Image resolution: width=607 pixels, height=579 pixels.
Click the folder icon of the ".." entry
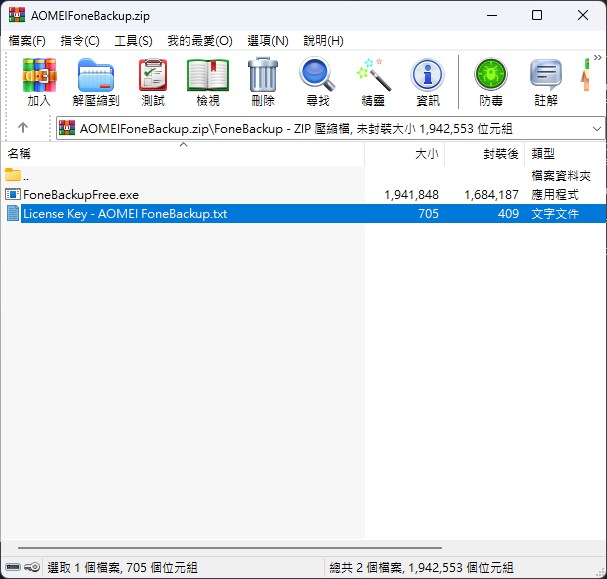point(13,175)
